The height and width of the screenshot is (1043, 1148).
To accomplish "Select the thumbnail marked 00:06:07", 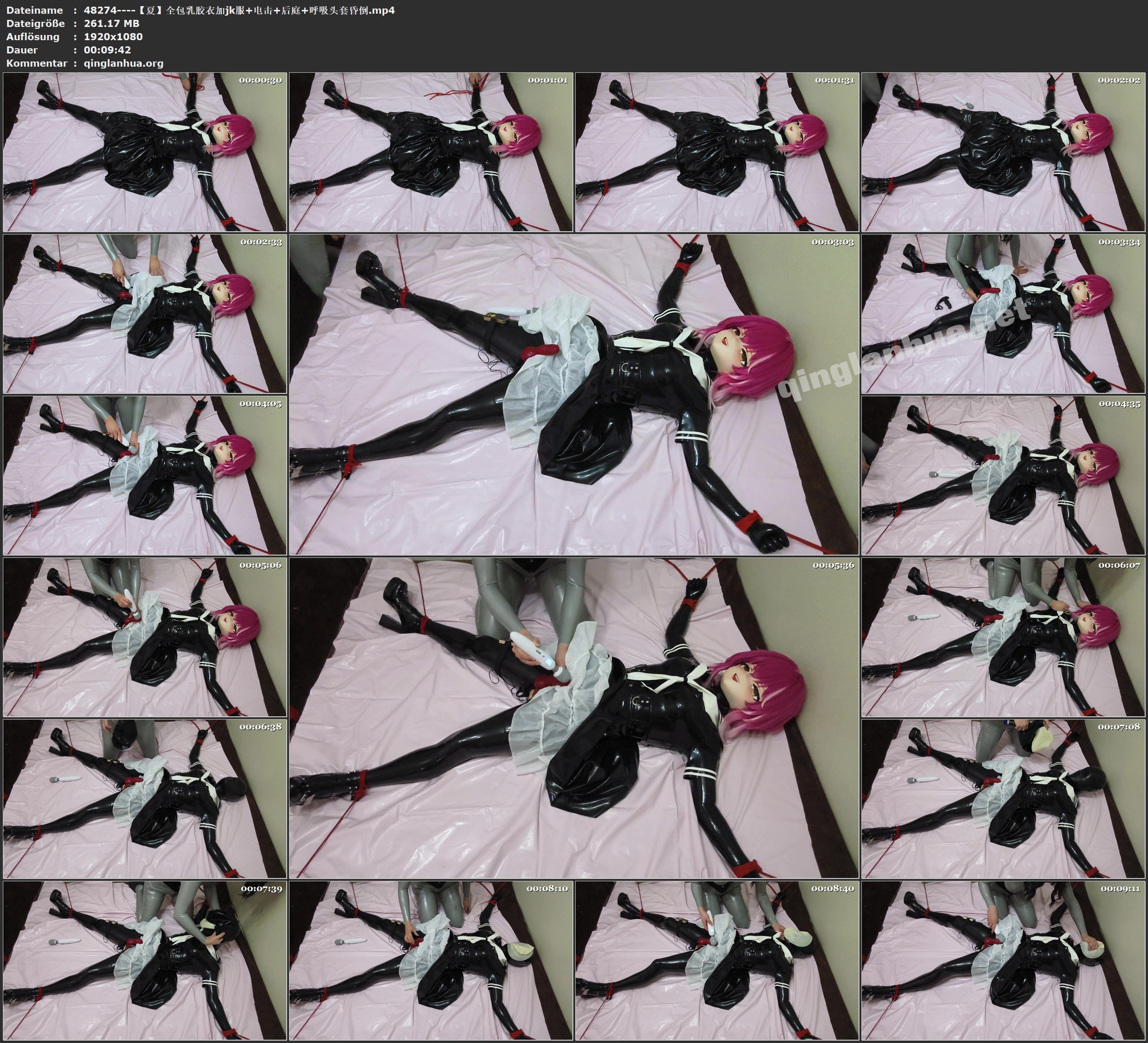I will click(1003, 637).
